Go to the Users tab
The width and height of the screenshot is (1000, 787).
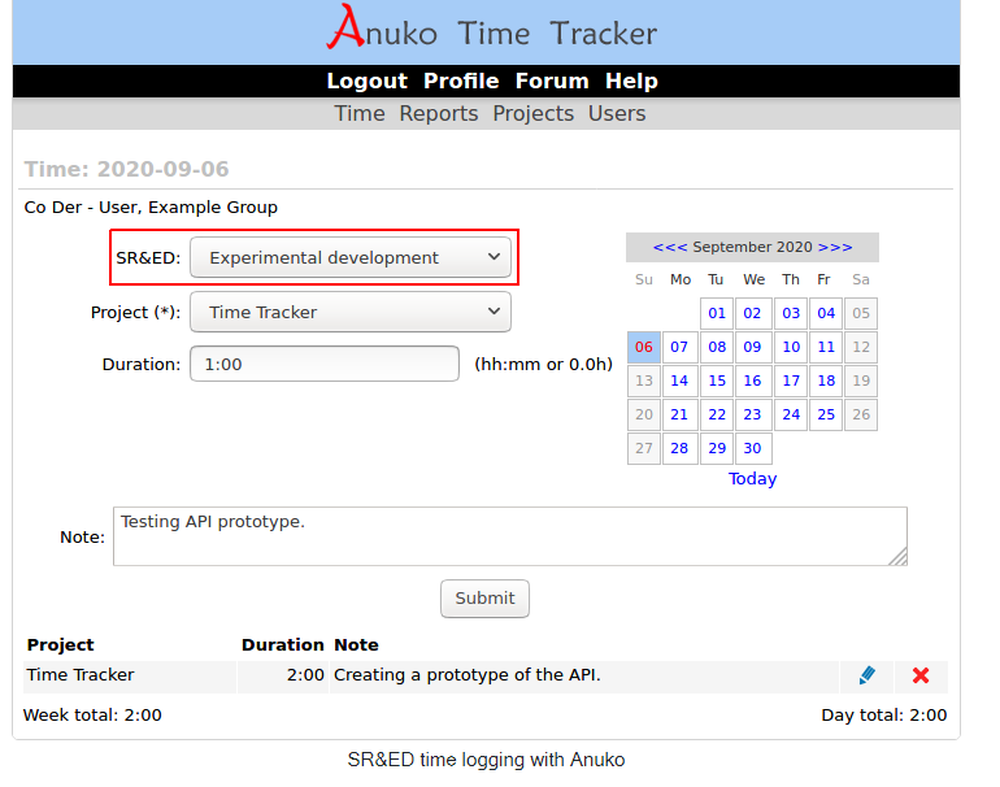(617, 114)
